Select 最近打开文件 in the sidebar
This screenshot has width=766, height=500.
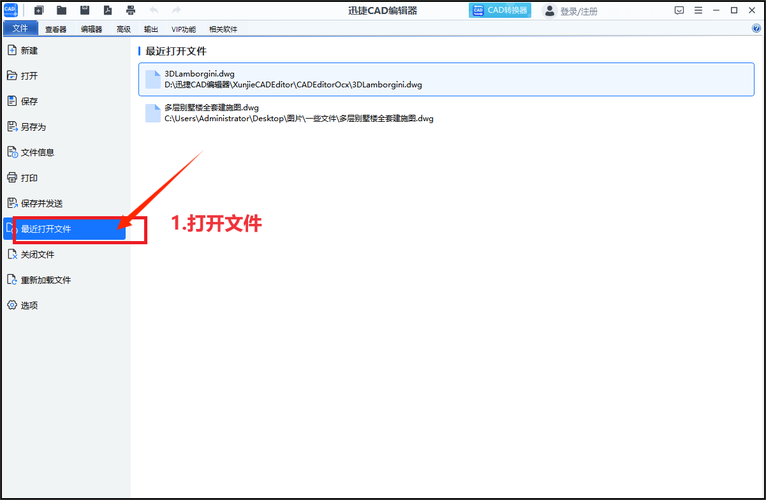tap(64, 229)
